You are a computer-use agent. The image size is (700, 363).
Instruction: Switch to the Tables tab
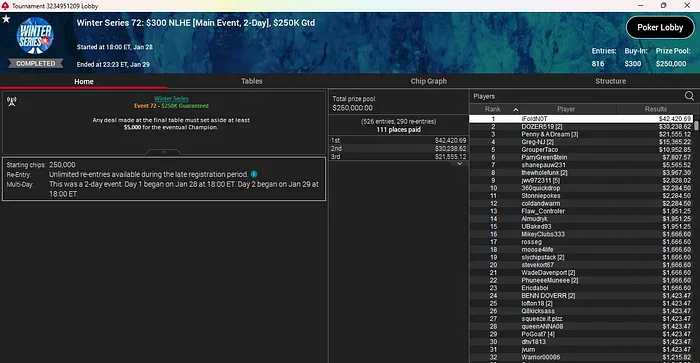(x=252, y=81)
